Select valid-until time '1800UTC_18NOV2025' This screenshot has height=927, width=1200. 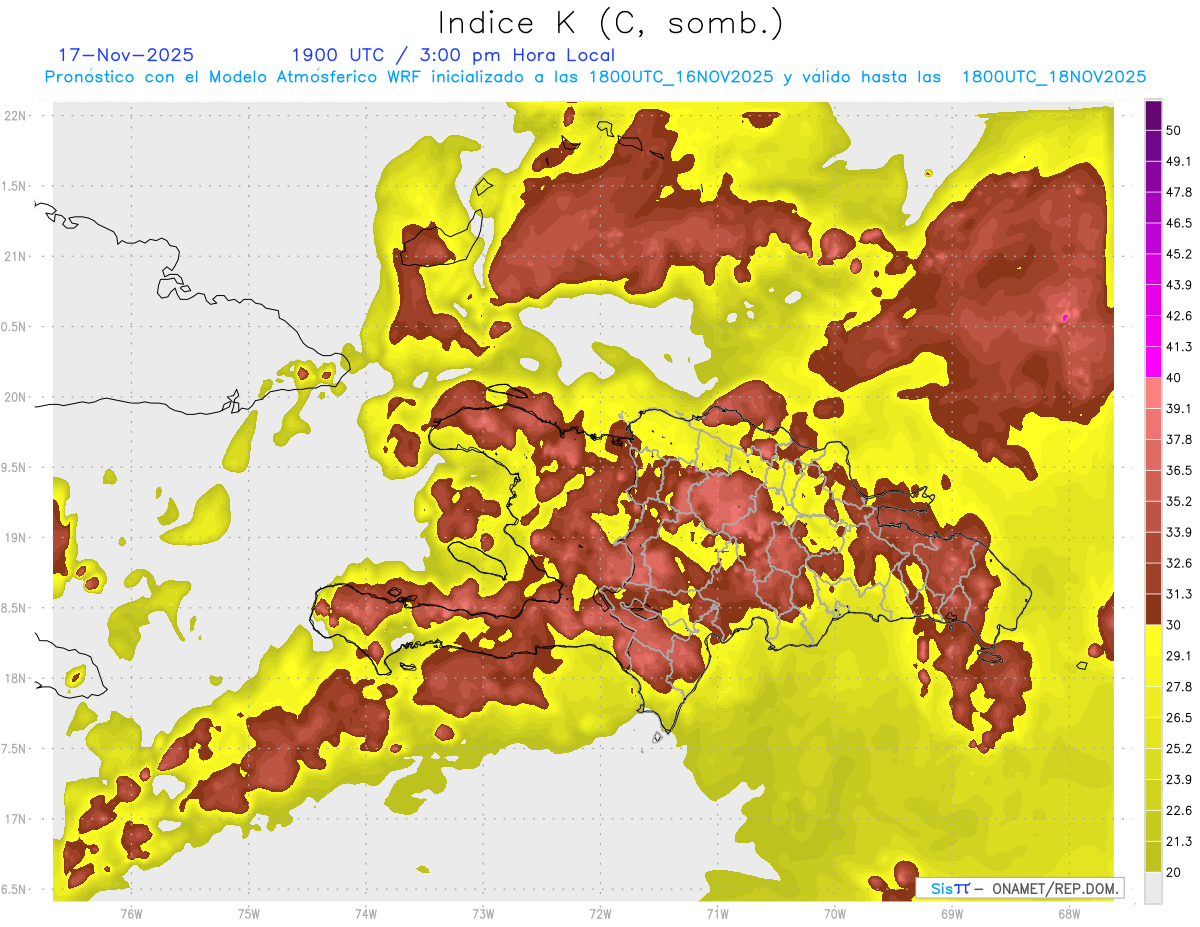pyautogui.click(x=1053, y=77)
